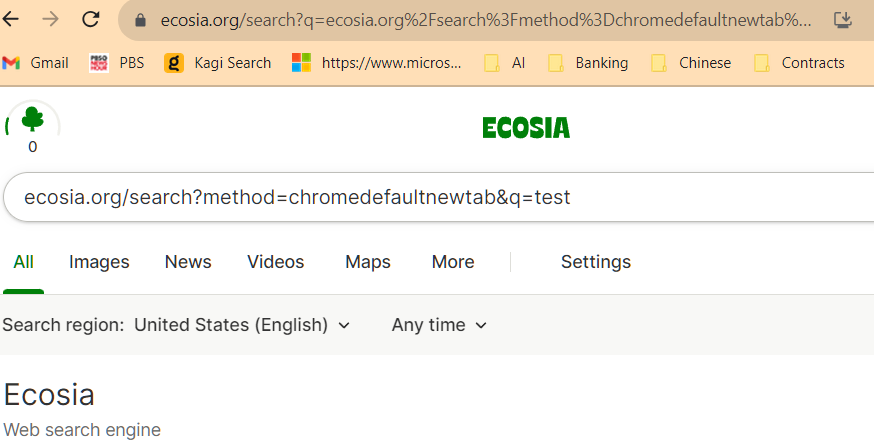Click the browser forward arrow
The image size is (874, 446).
click(50, 19)
